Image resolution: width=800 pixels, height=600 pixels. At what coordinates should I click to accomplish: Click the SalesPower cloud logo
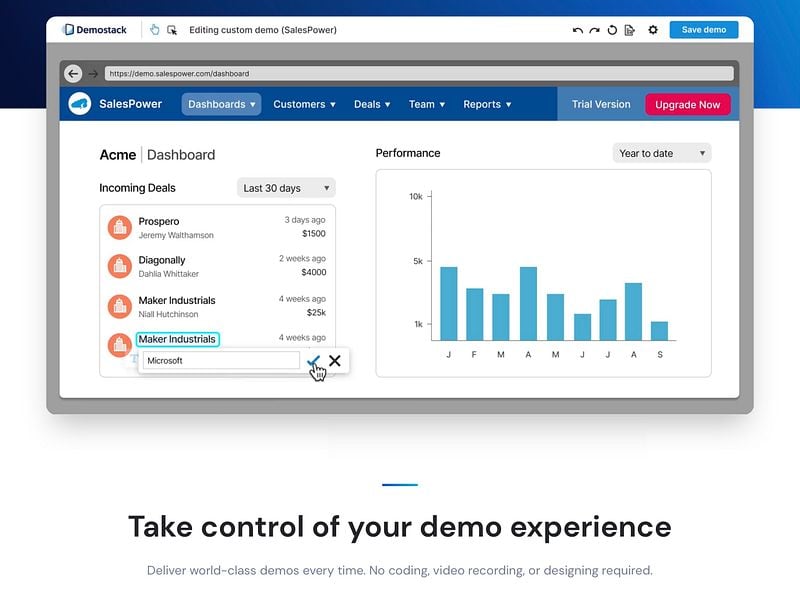pyautogui.click(x=80, y=104)
